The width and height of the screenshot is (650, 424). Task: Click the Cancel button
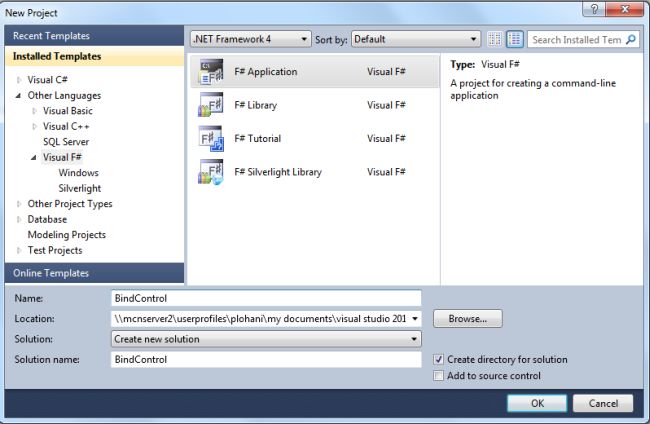tap(603, 403)
